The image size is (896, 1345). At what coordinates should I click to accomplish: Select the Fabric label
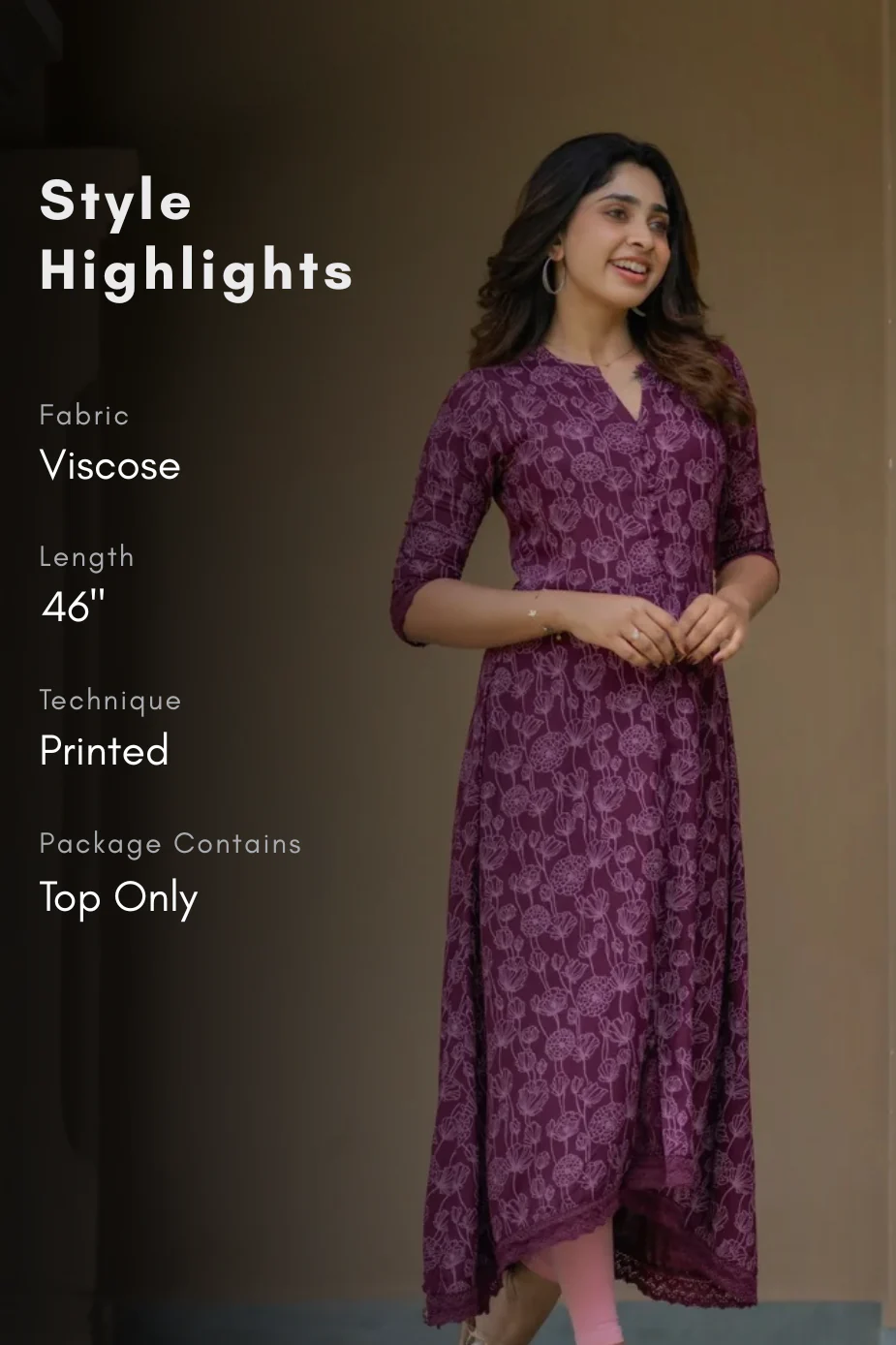(x=84, y=415)
